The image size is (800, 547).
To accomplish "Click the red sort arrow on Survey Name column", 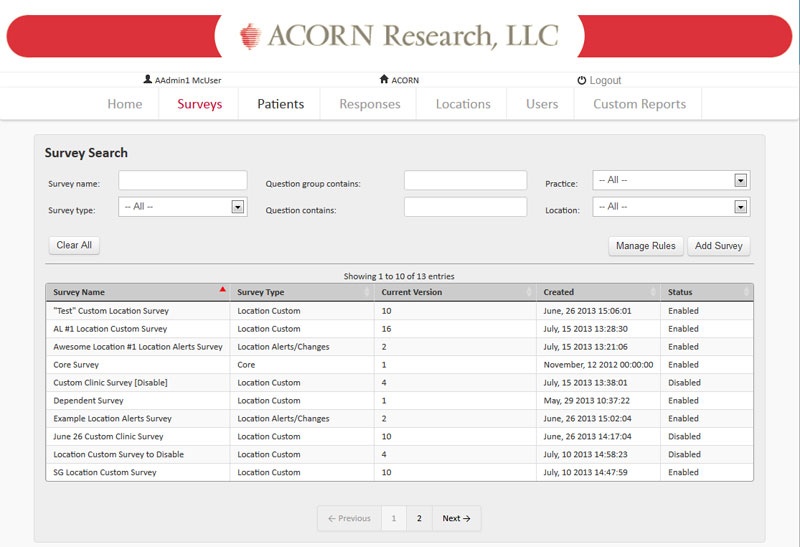I will (x=222, y=289).
